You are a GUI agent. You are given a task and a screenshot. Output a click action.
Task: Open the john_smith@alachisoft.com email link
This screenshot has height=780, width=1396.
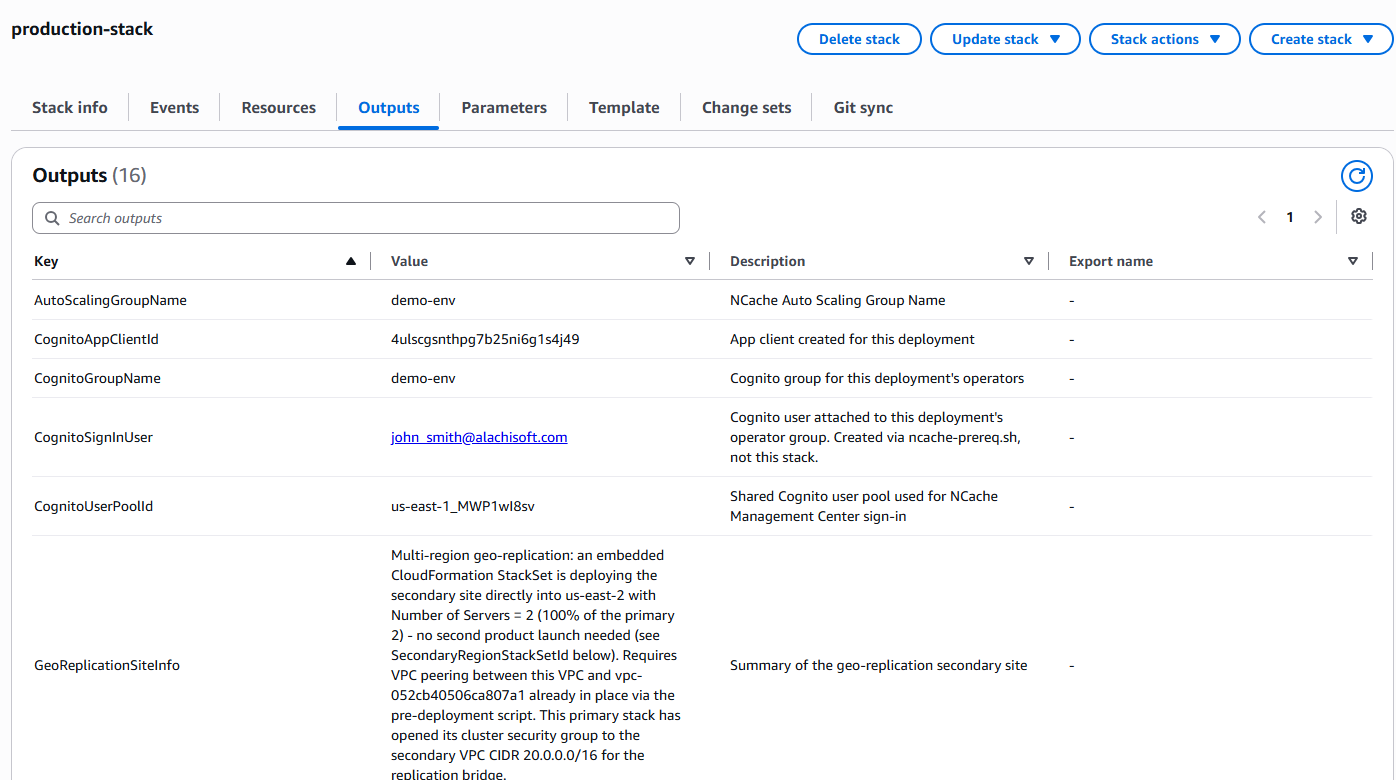click(x=479, y=437)
